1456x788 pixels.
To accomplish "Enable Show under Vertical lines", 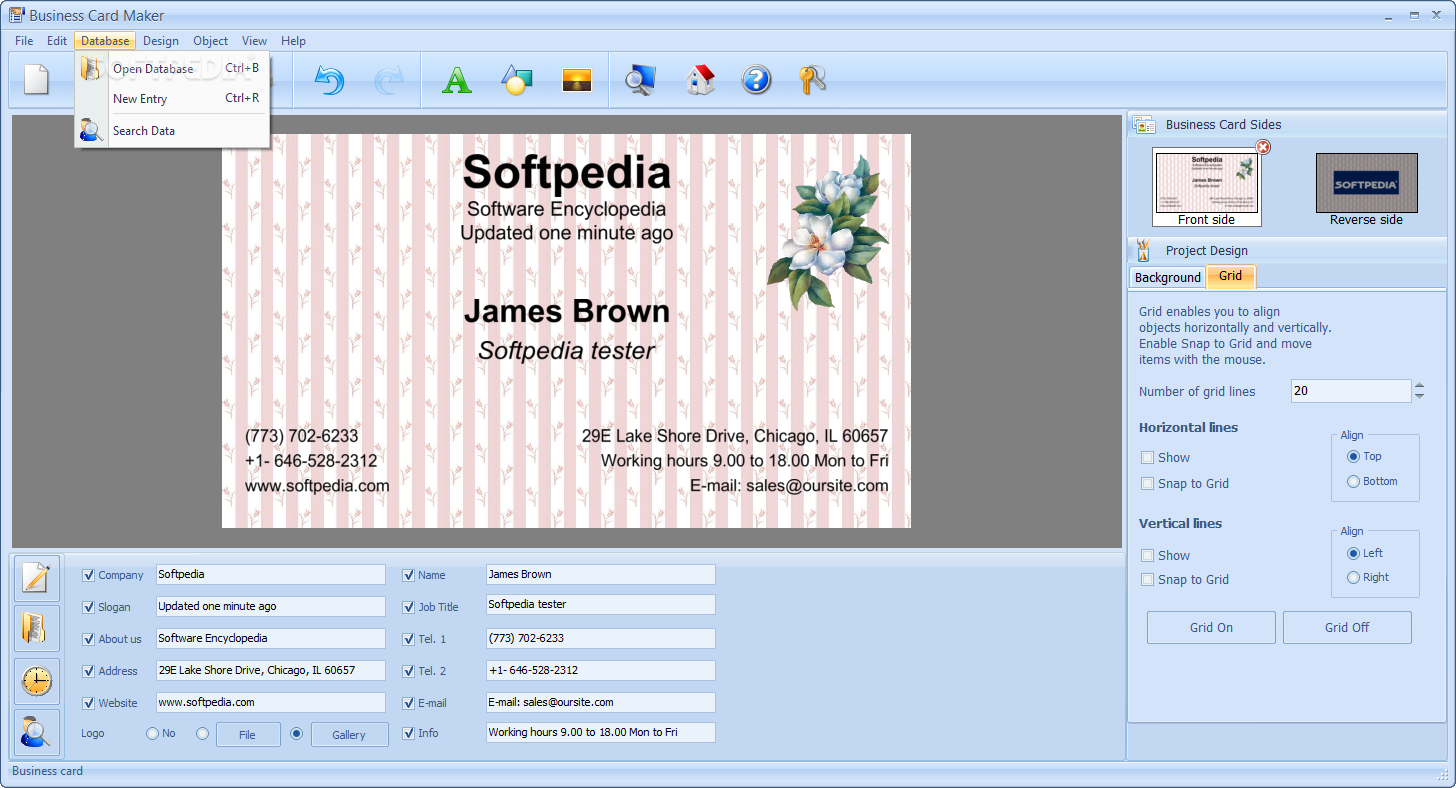I will tap(1148, 556).
